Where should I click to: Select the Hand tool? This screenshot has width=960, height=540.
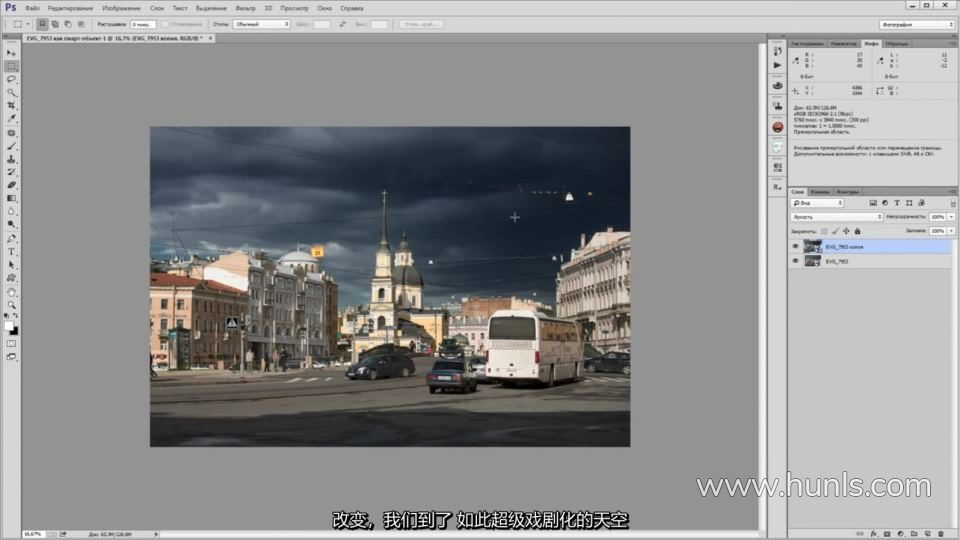12,292
